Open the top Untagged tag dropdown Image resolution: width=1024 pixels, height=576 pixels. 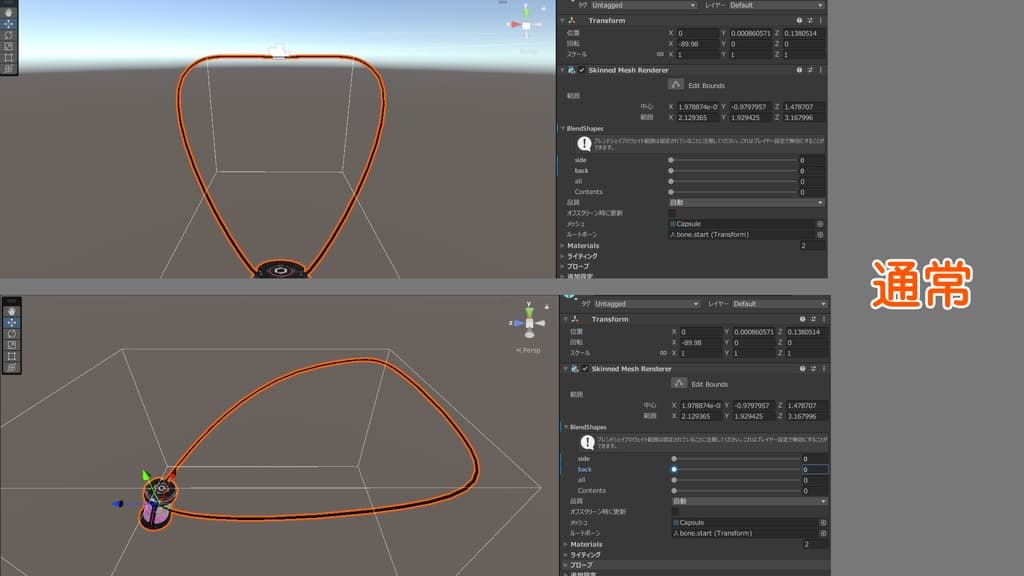641,5
